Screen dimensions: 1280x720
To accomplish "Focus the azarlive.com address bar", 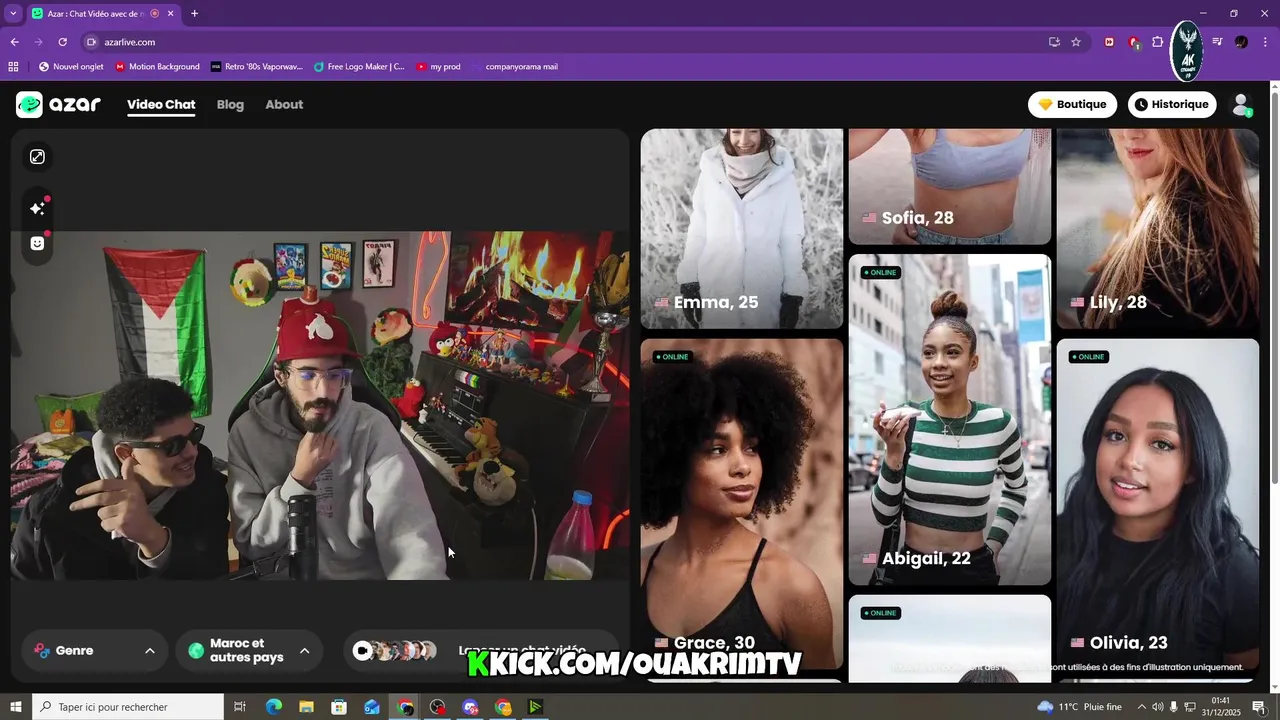I will coord(560,42).
